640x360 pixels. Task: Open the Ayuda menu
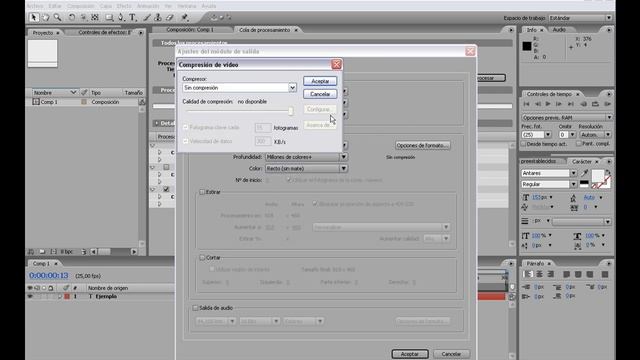pos(209,6)
